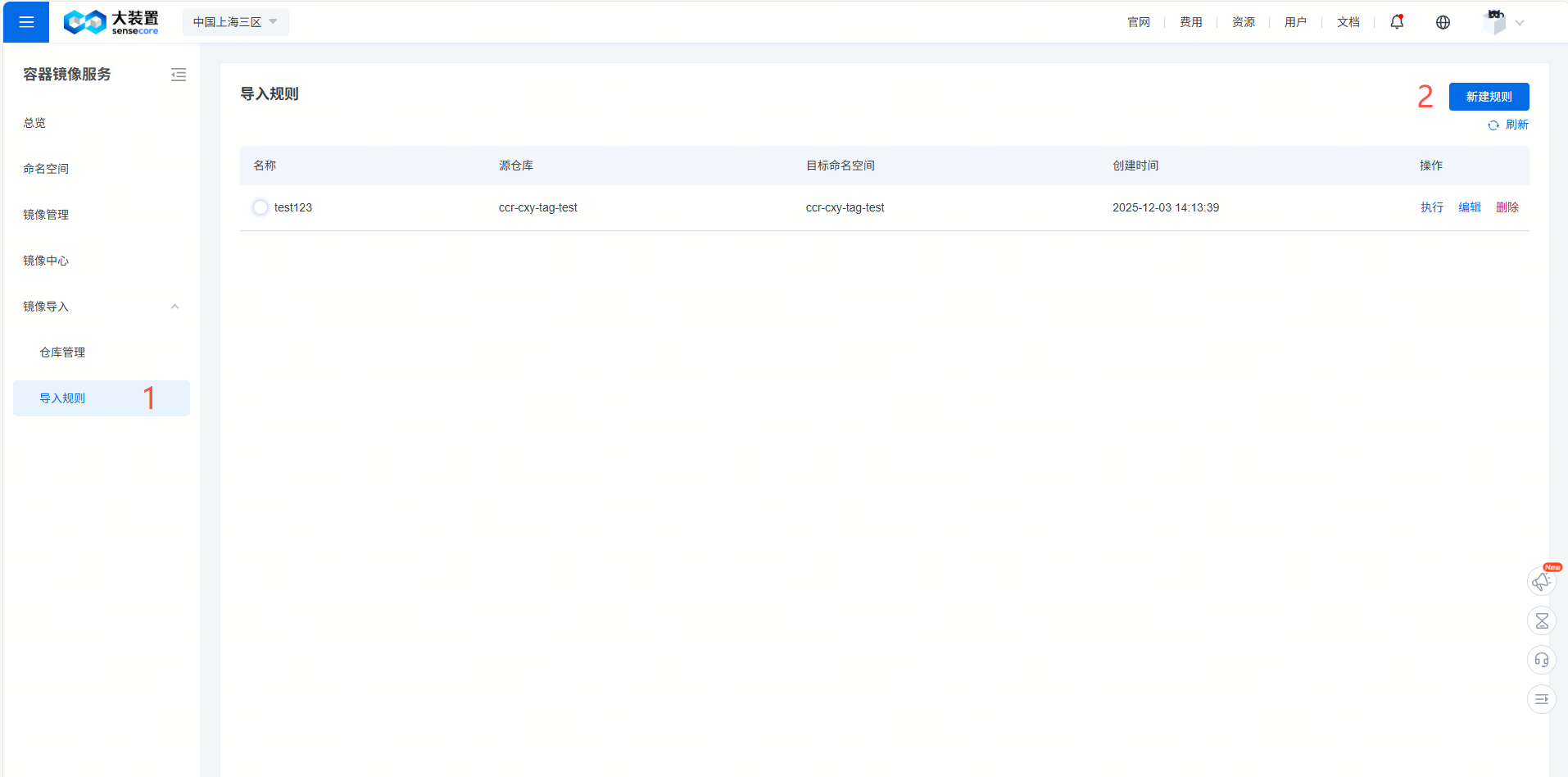Open 命名空间 in the sidebar

[46, 169]
